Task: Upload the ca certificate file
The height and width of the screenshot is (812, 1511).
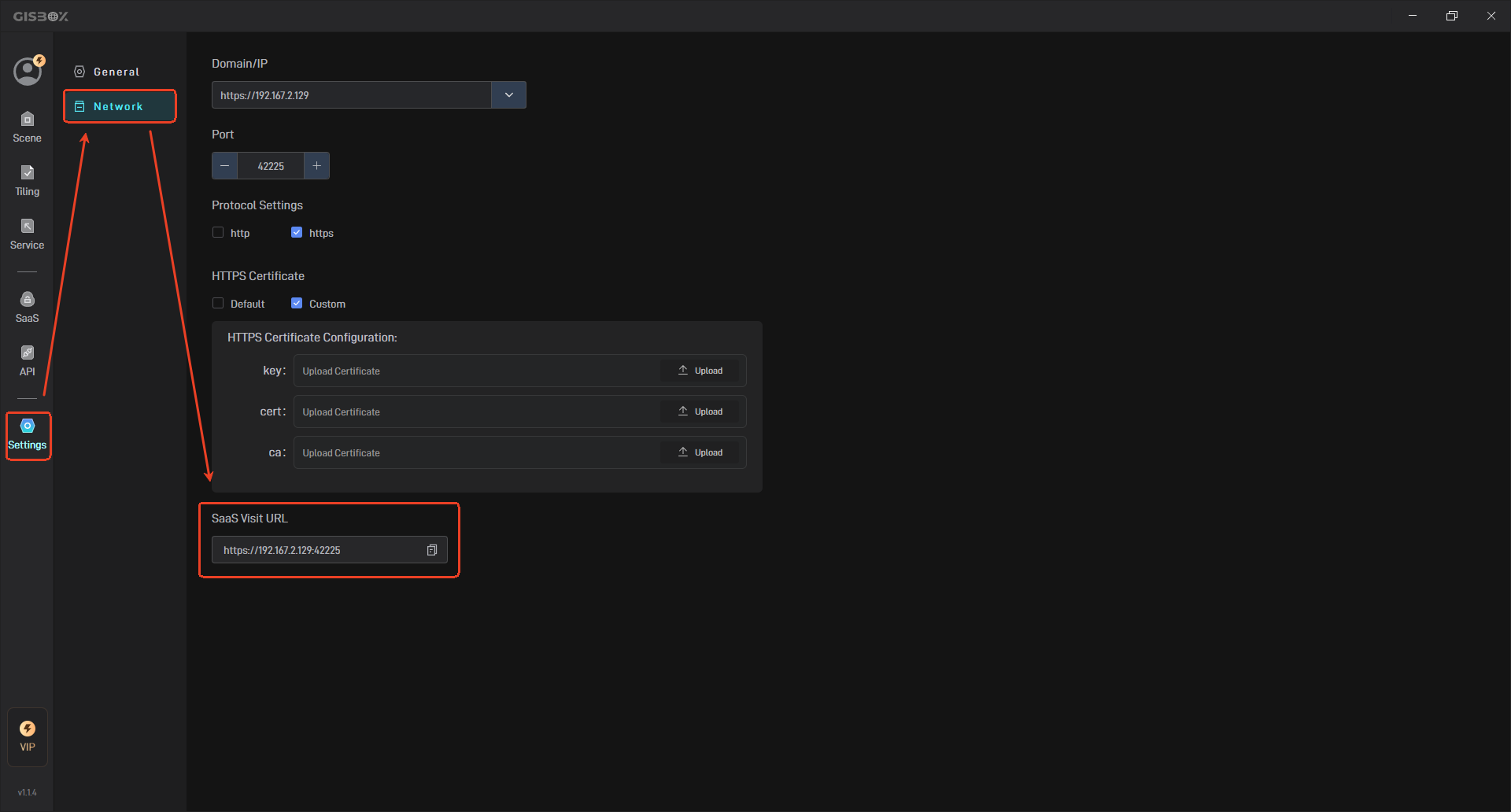Action: tap(700, 452)
